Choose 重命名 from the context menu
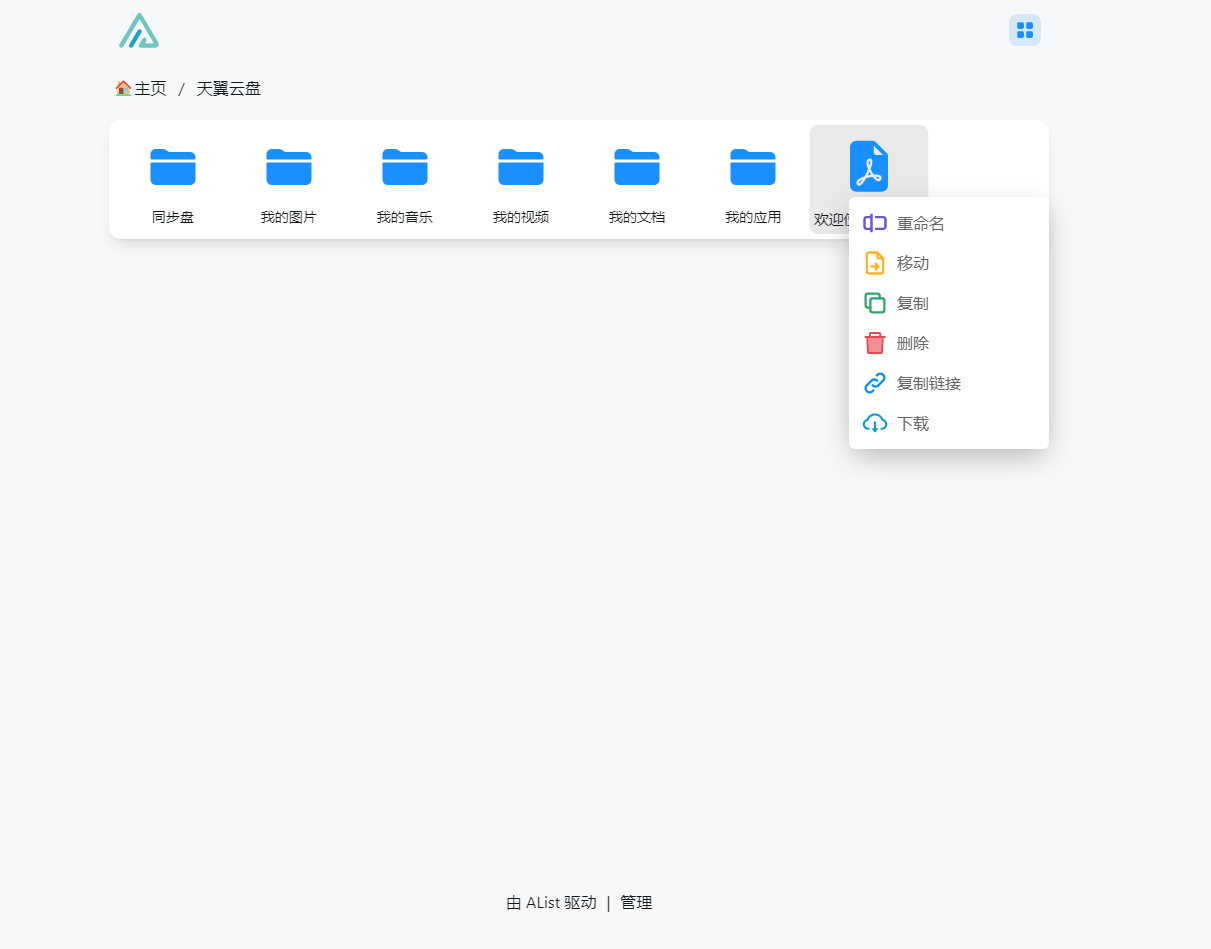The image size is (1211, 949). click(x=949, y=223)
